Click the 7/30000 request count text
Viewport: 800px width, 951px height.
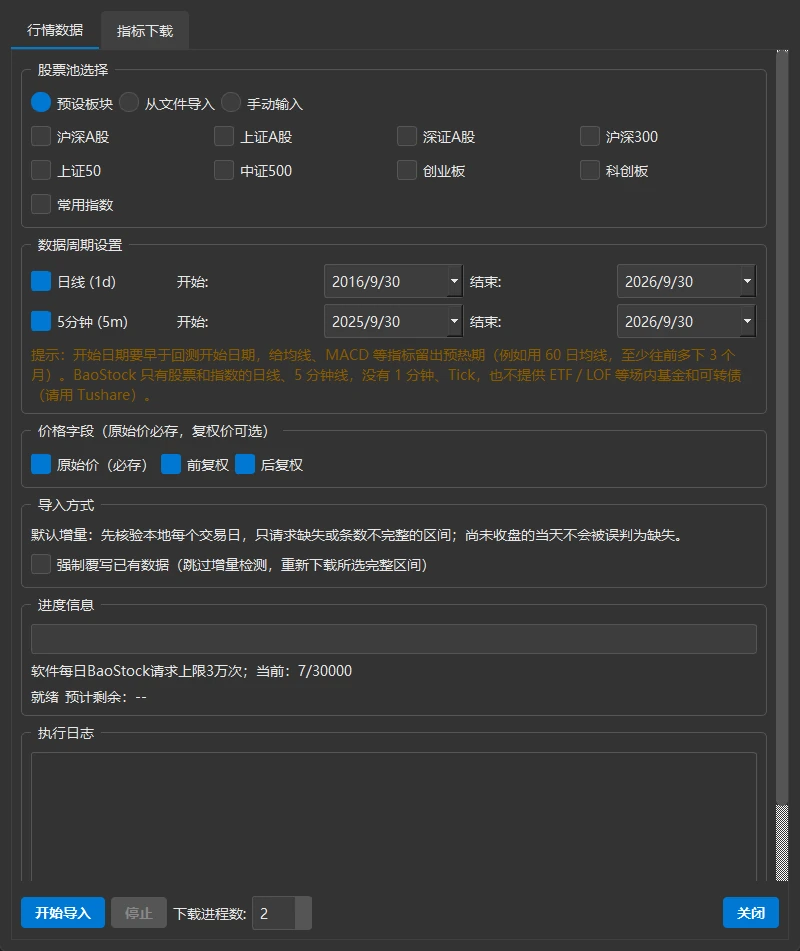pyautogui.click(x=324, y=671)
